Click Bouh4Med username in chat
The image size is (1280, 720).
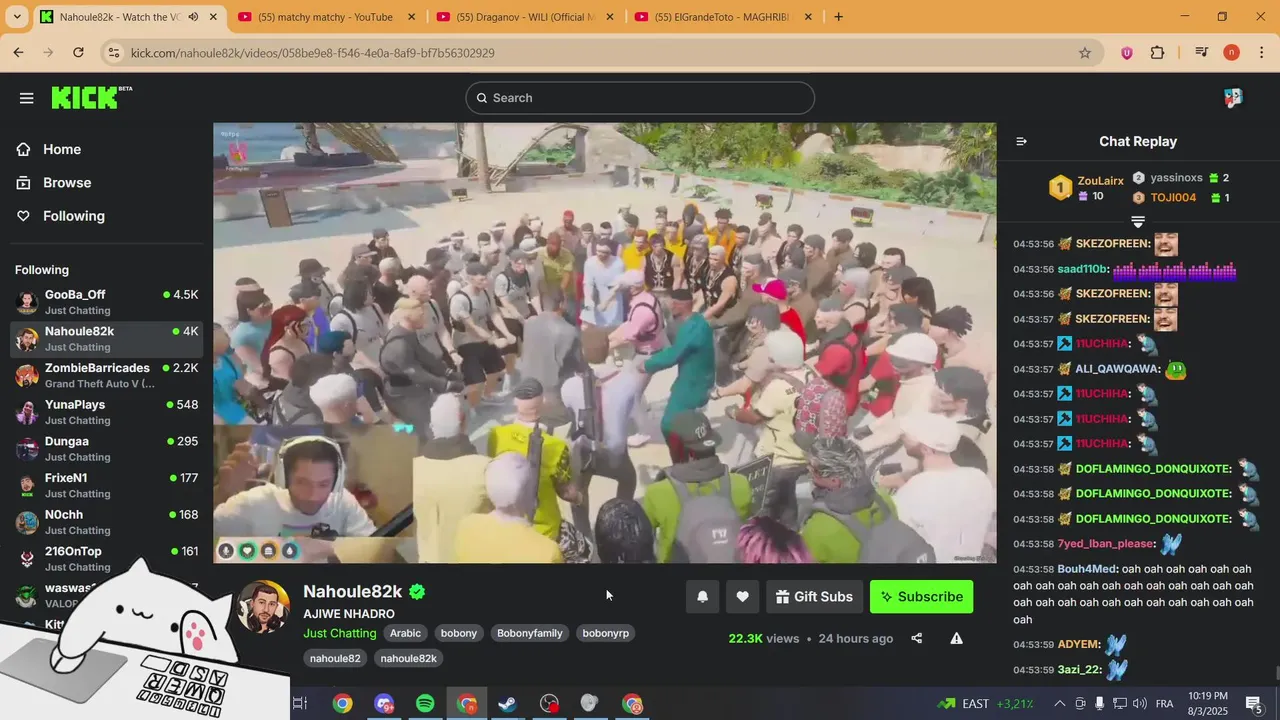pos(1087,569)
